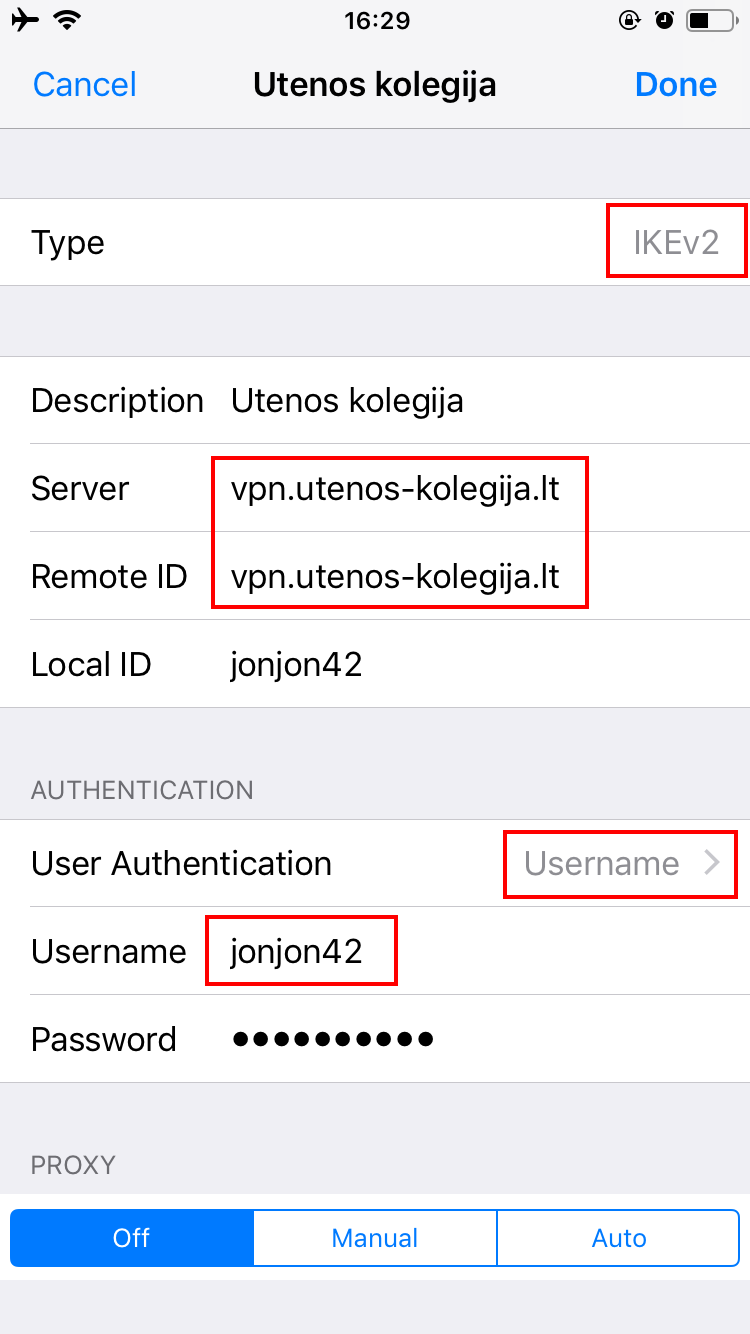The image size is (750, 1334).
Task: Select Auto proxy option
Action: (x=618, y=1238)
